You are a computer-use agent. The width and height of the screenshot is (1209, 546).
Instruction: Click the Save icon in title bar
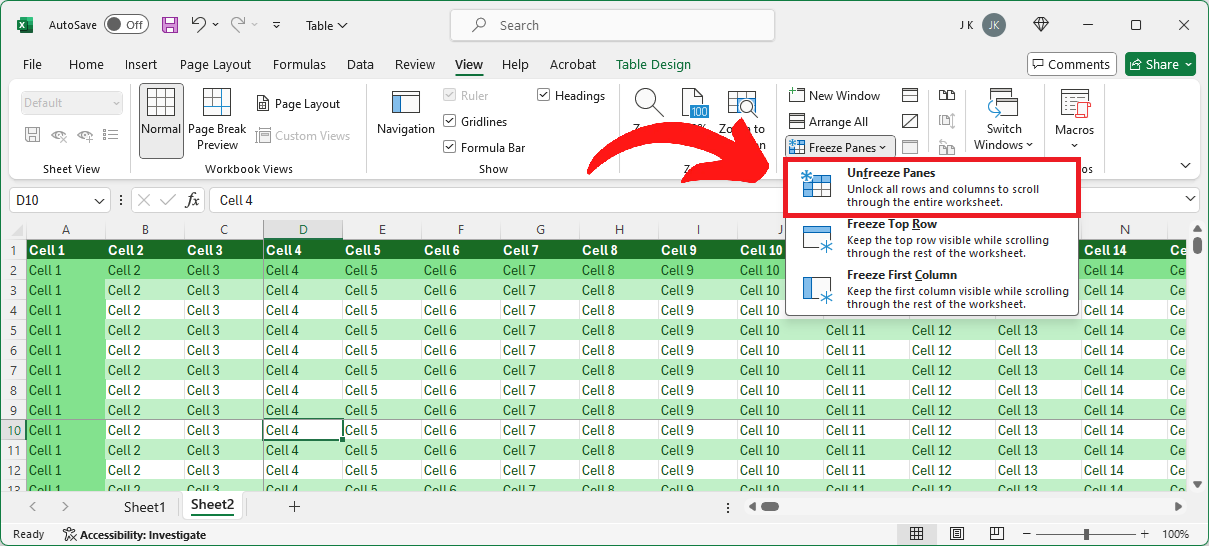170,25
